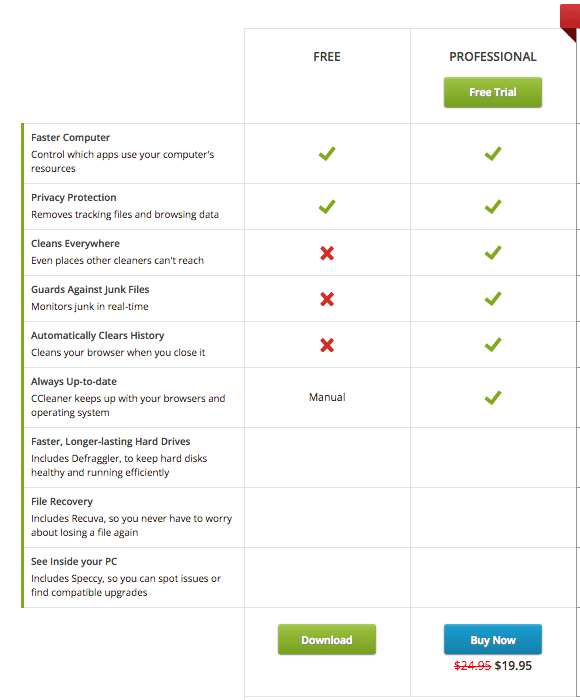Viewport: 580px width, 700px height.
Task: Click the File Recovery feature title
Action: [62, 502]
